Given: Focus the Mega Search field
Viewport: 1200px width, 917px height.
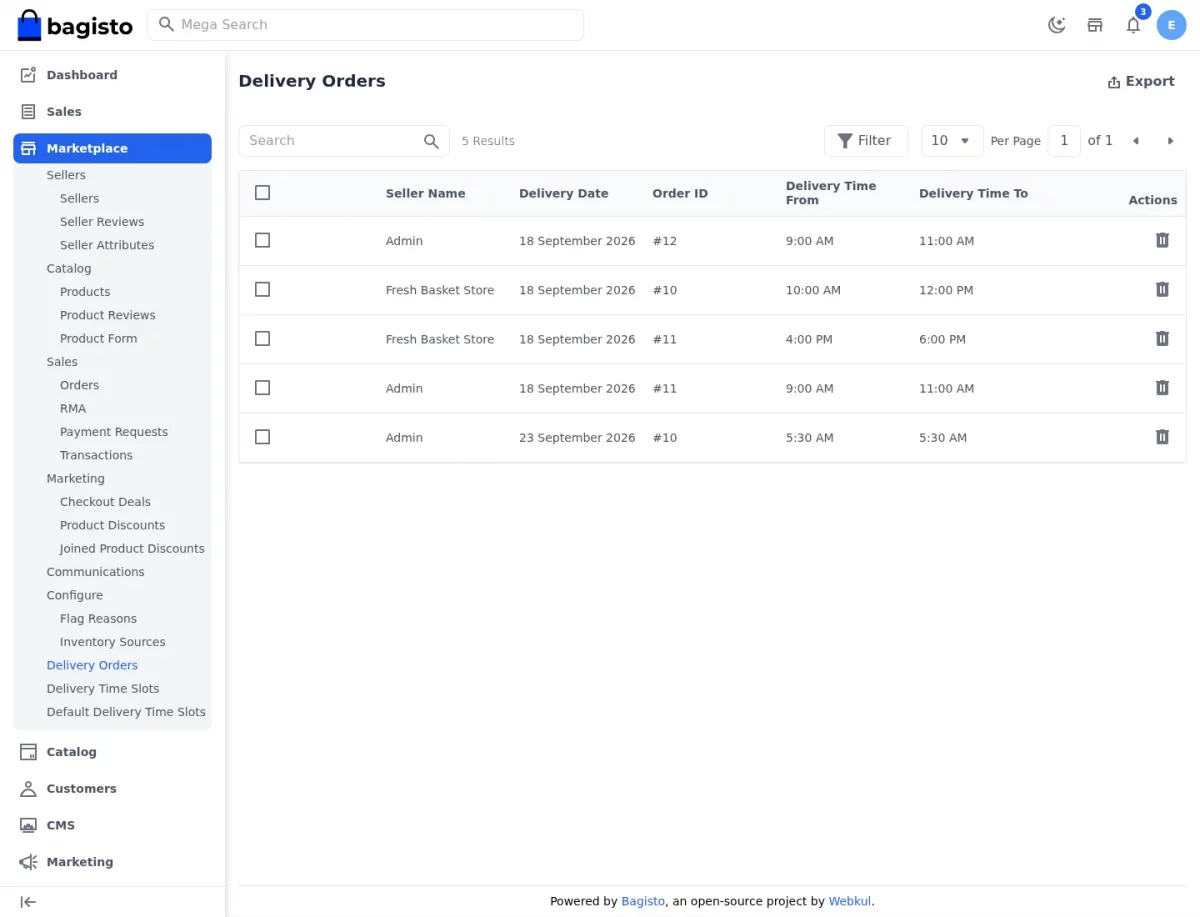Looking at the screenshot, I should [x=365, y=25].
